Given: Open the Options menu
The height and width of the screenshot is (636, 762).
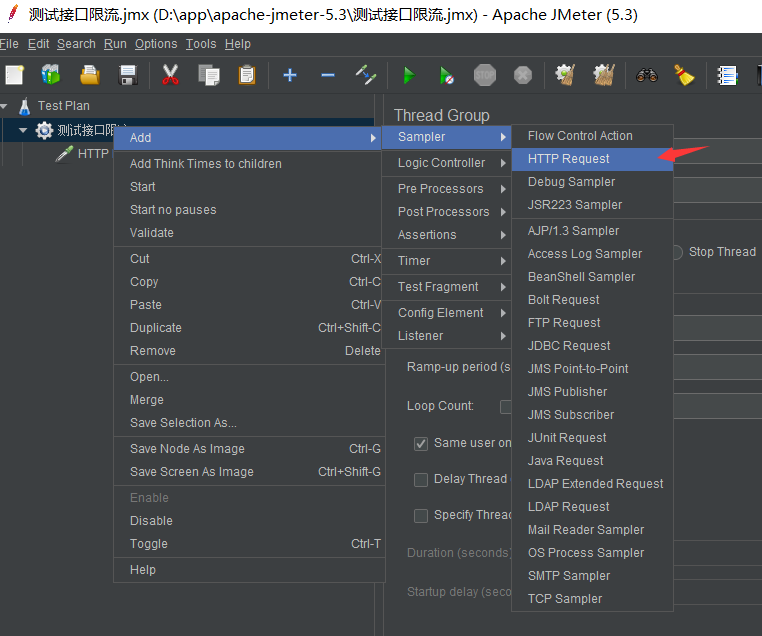Looking at the screenshot, I should (156, 44).
